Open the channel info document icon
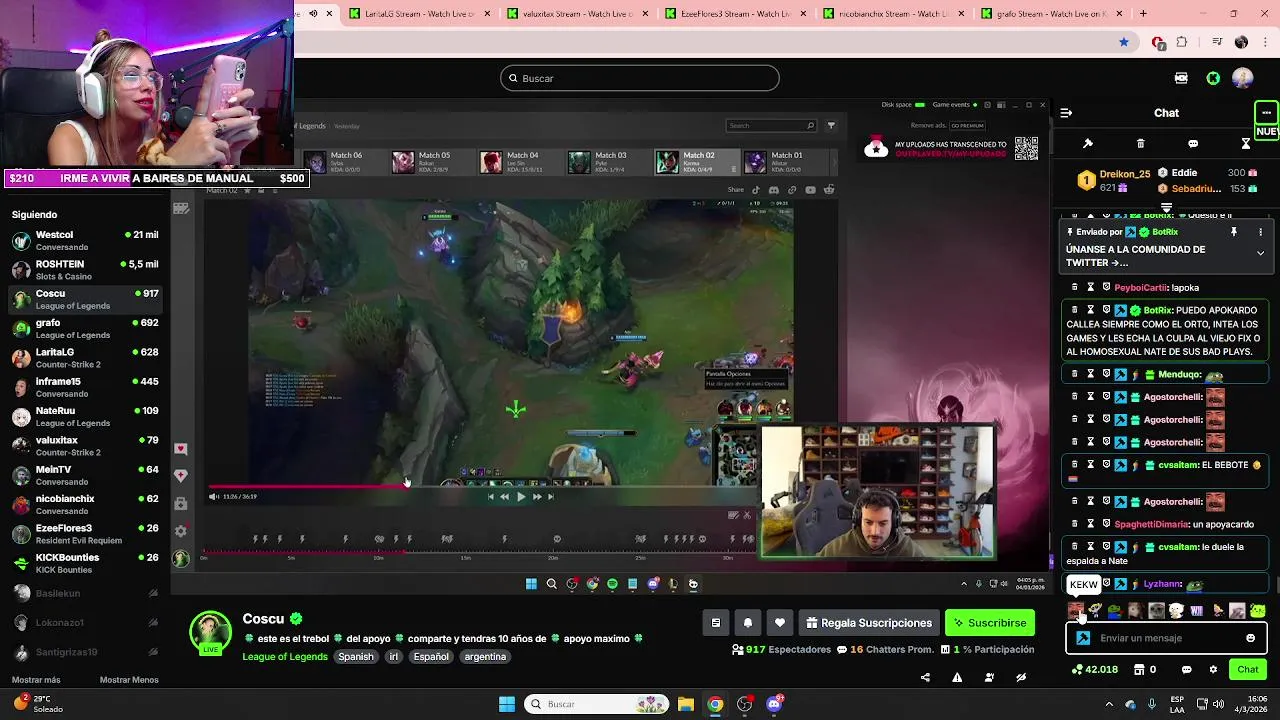Viewport: 1280px width, 720px height. point(716,623)
